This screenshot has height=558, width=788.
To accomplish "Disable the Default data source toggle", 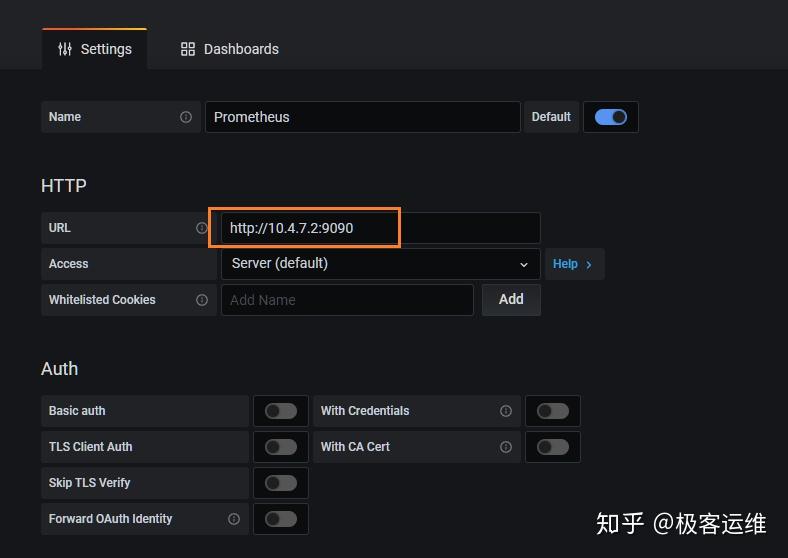I will click(610, 117).
